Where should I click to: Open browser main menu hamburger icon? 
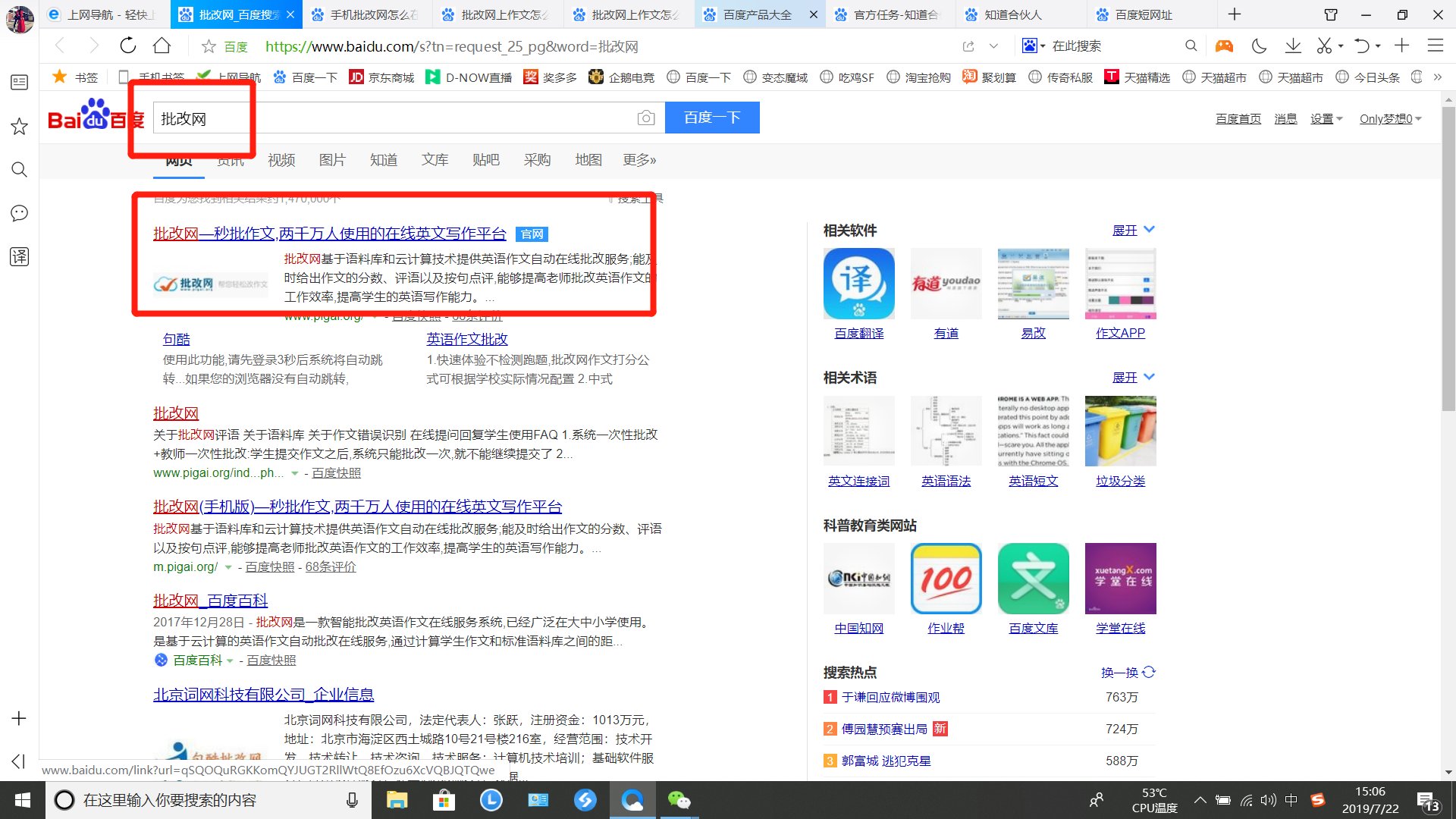click(x=1436, y=46)
